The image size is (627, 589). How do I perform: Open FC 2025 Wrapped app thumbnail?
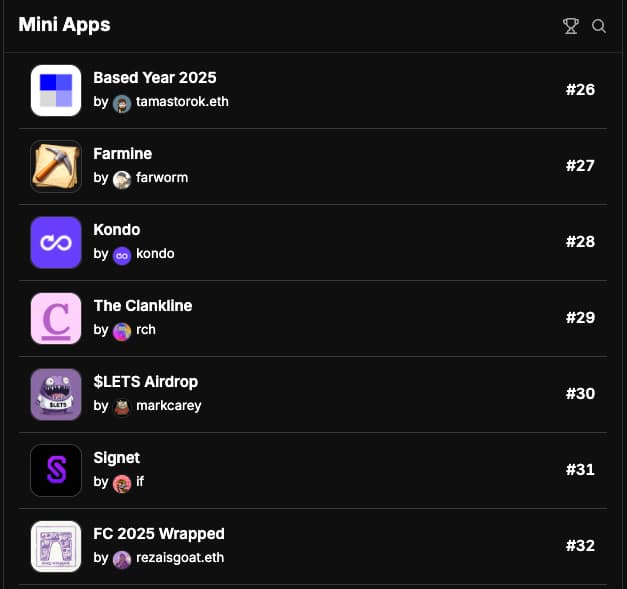[56, 546]
